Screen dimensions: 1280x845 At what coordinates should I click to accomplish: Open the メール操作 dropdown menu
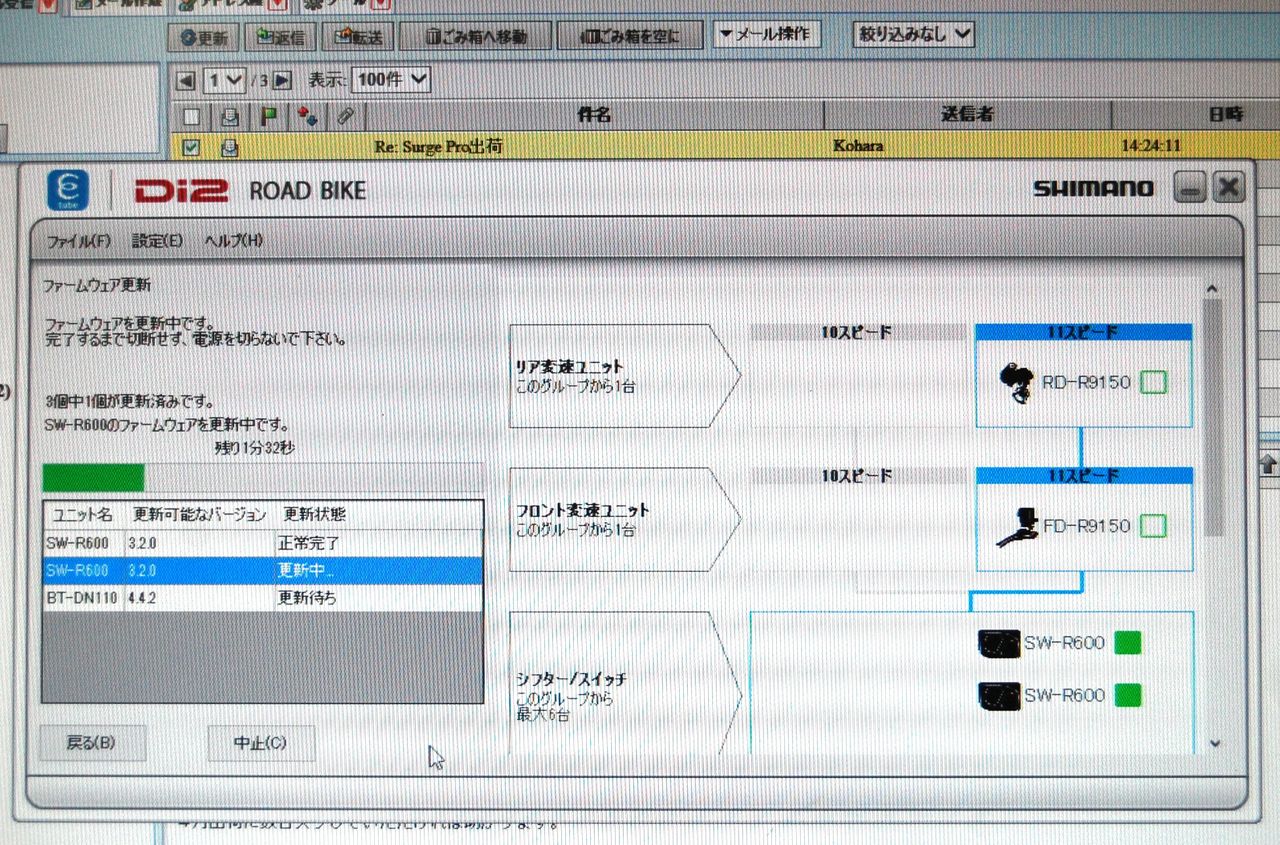(766, 35)
